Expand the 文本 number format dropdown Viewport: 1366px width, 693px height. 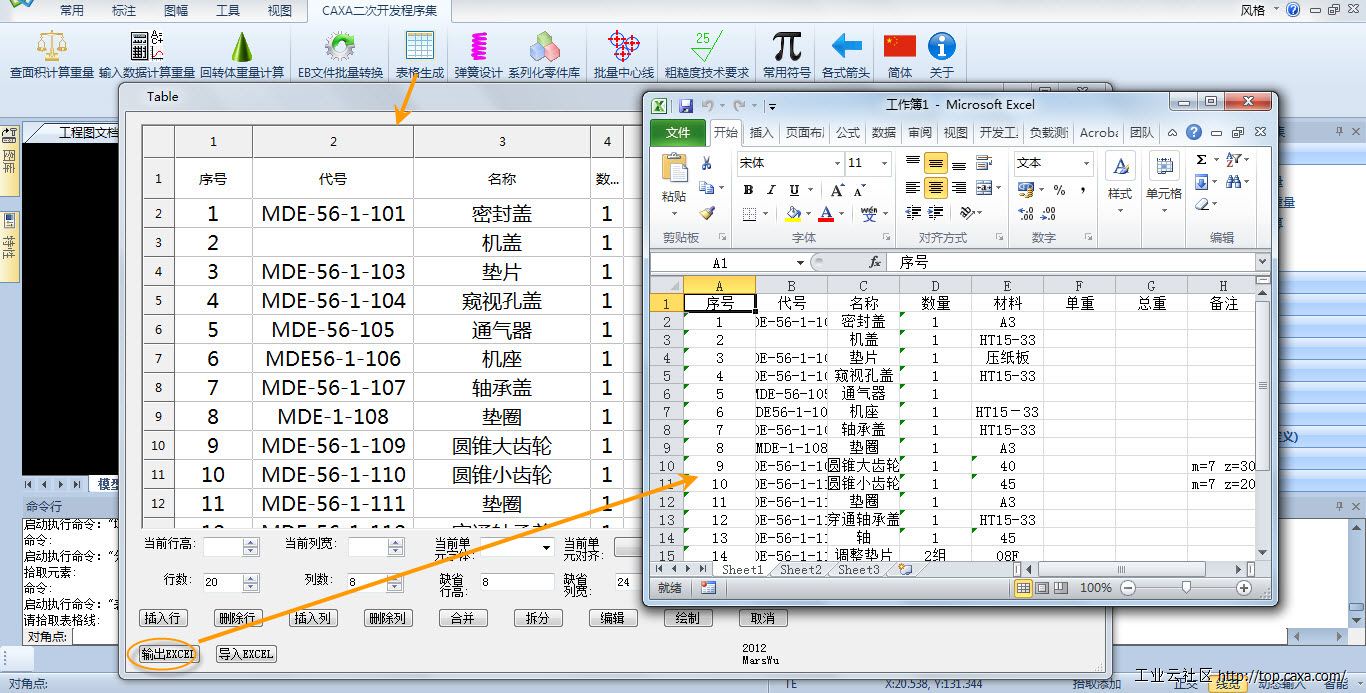coord(1086,163)
